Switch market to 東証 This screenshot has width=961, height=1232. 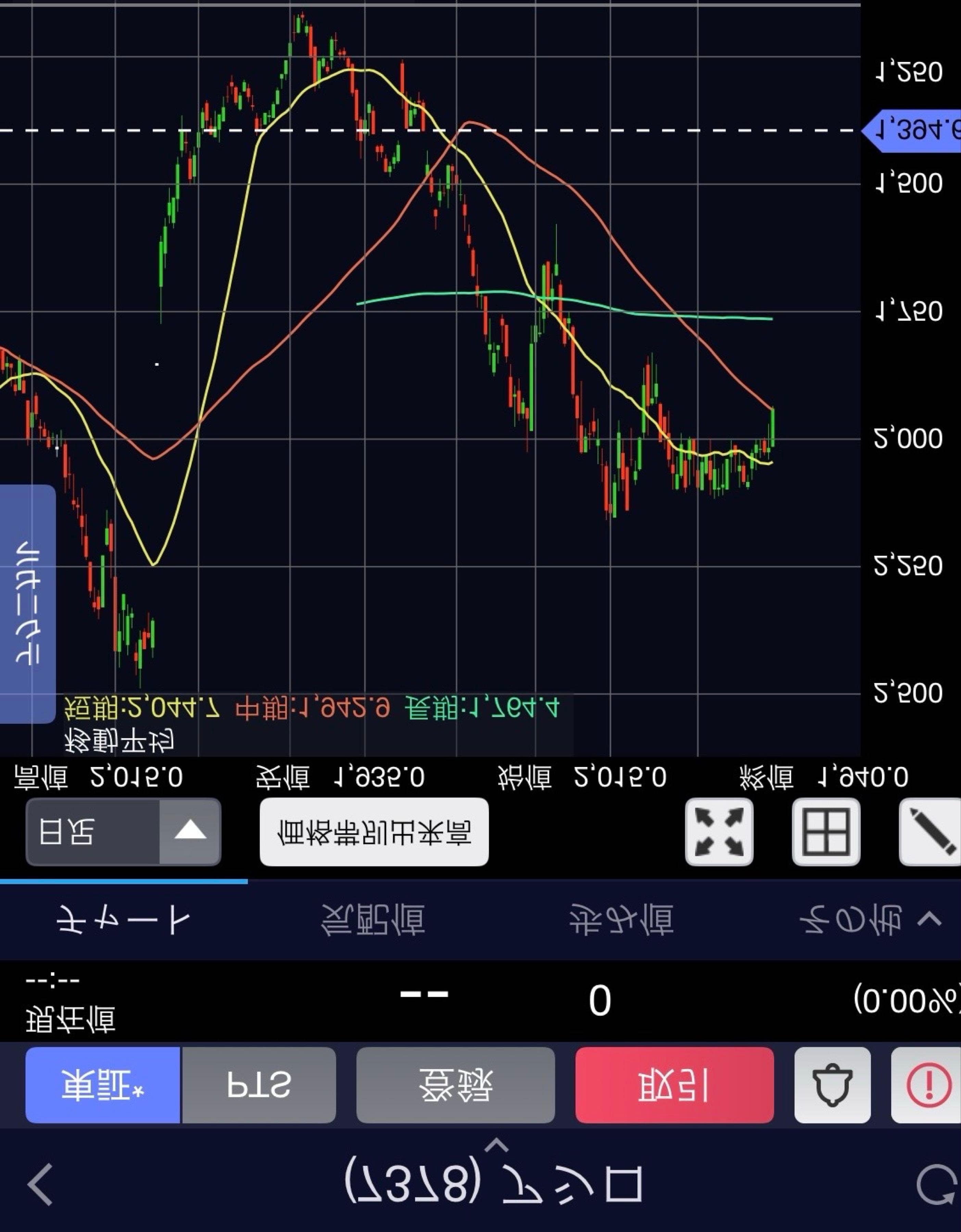[x=103, y=1085]
